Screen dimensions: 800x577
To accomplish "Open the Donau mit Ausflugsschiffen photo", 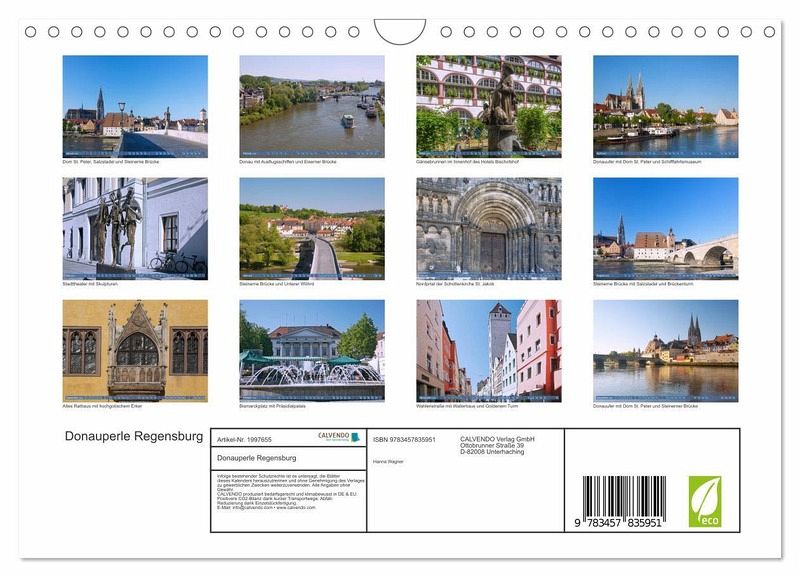I will click(312, 106).
